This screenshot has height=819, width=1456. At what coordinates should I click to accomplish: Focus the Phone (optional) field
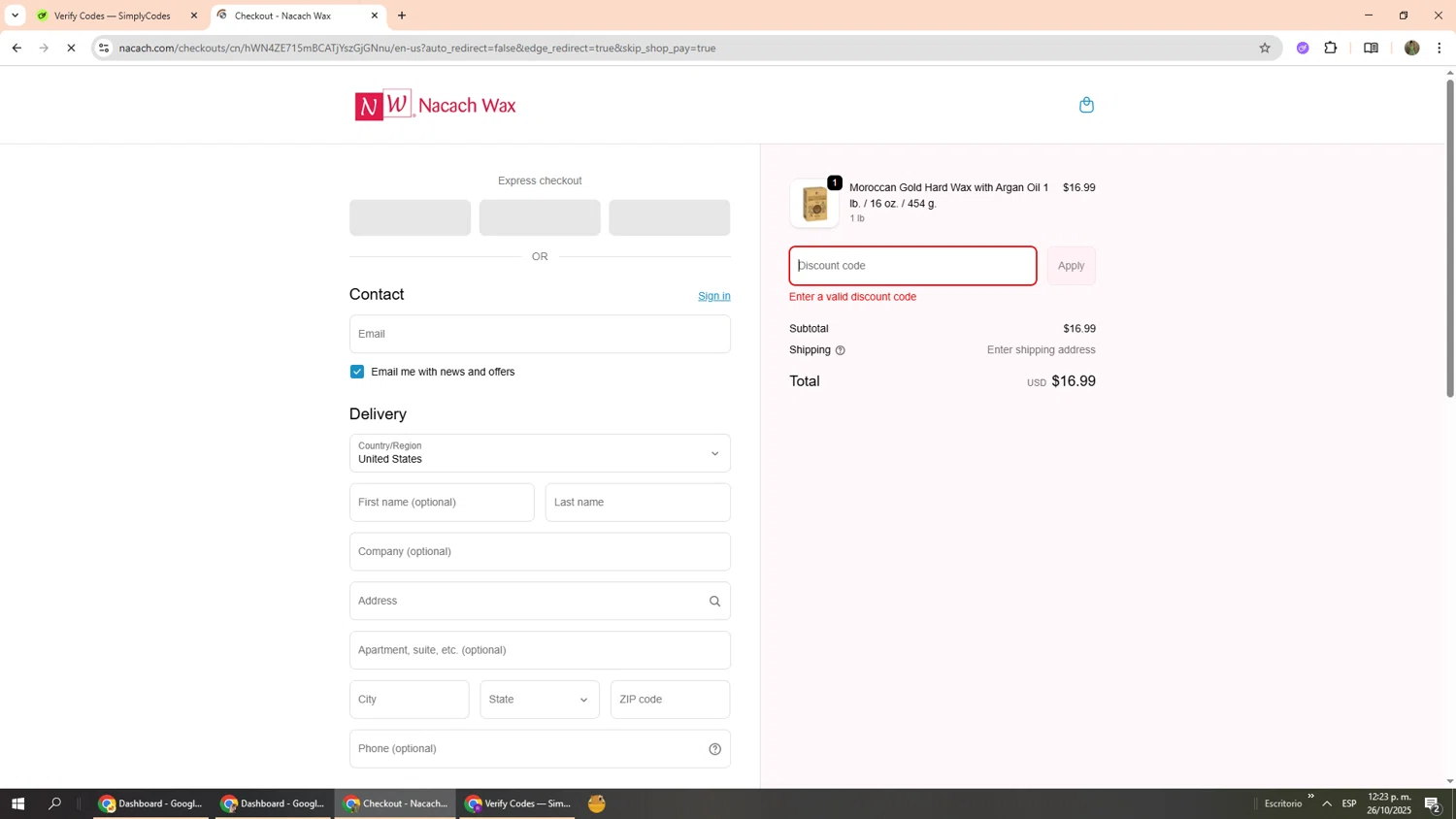tap(540, 749)
